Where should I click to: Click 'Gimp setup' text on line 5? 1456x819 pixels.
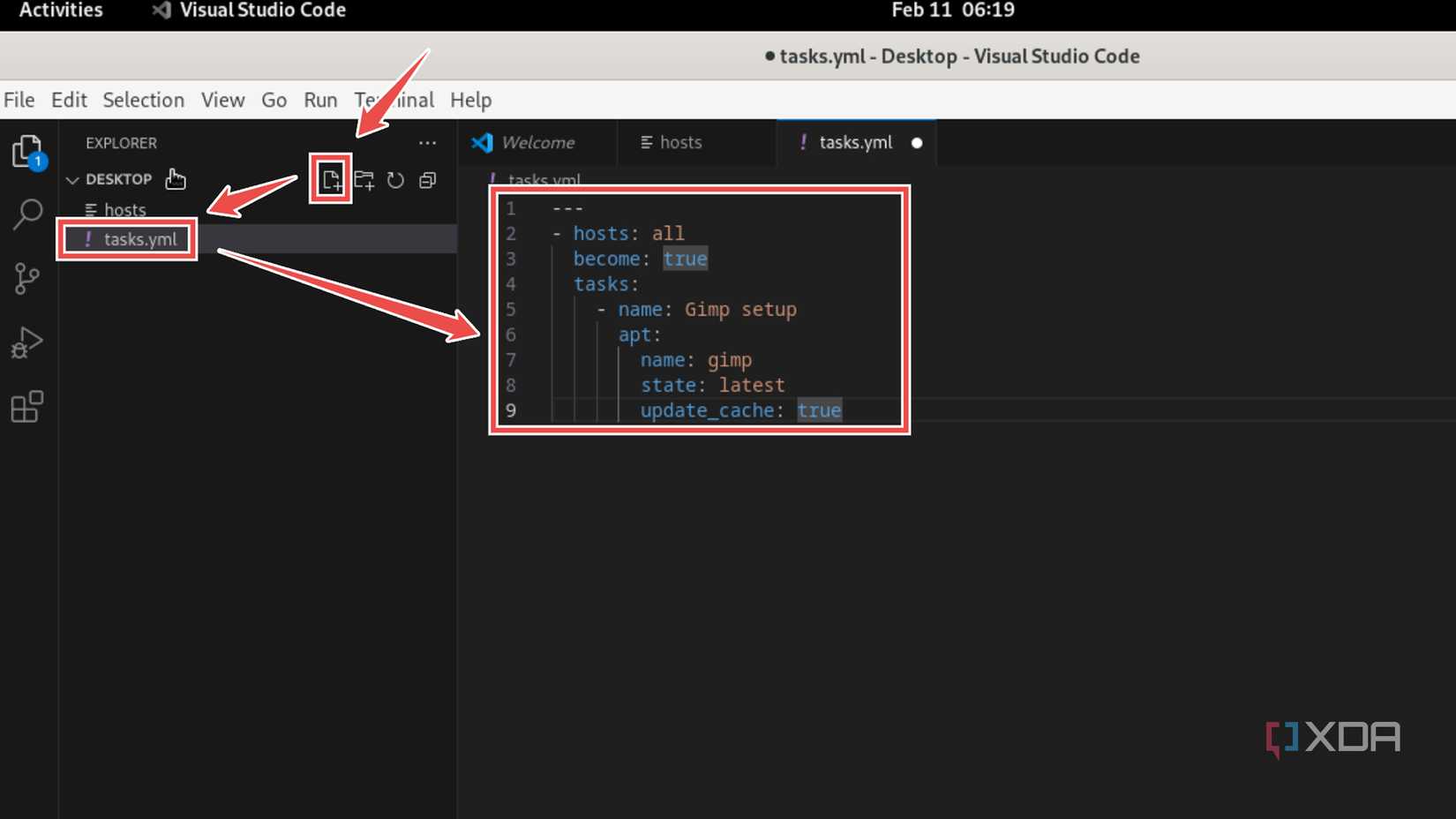click(740, 310)
